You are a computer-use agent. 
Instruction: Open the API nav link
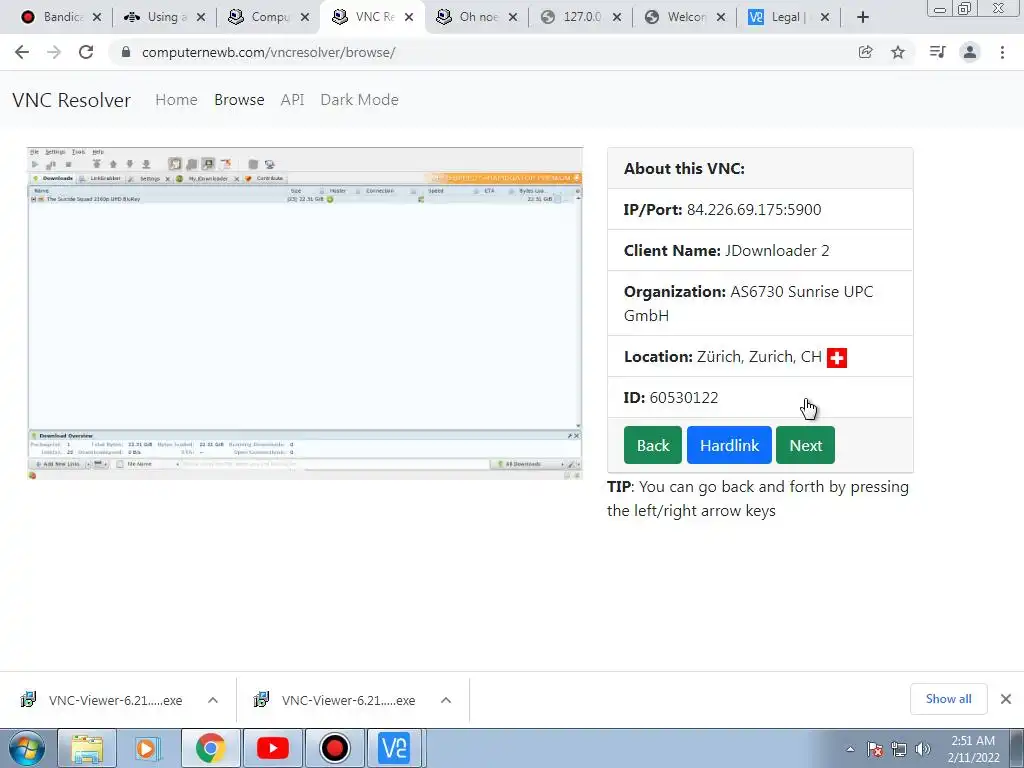pos(293,100)
